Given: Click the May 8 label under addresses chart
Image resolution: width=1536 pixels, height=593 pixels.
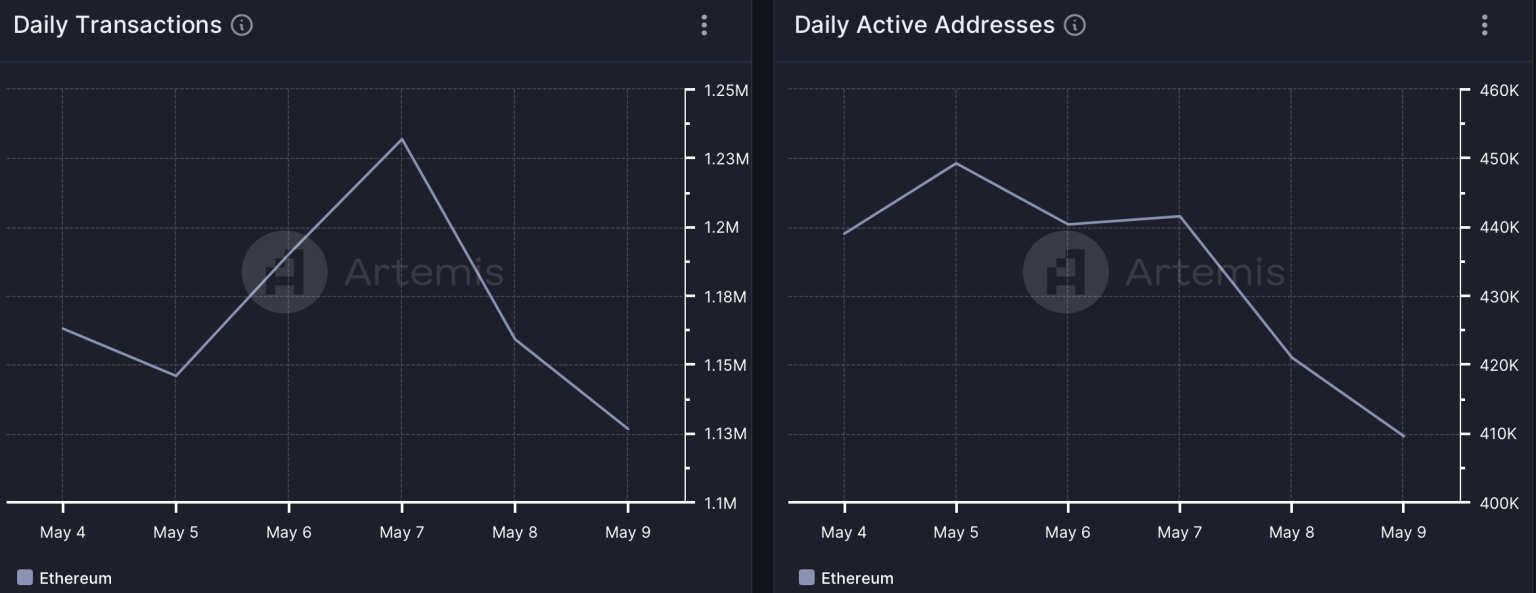Looking at the screenshot, I should [1291, 532].
